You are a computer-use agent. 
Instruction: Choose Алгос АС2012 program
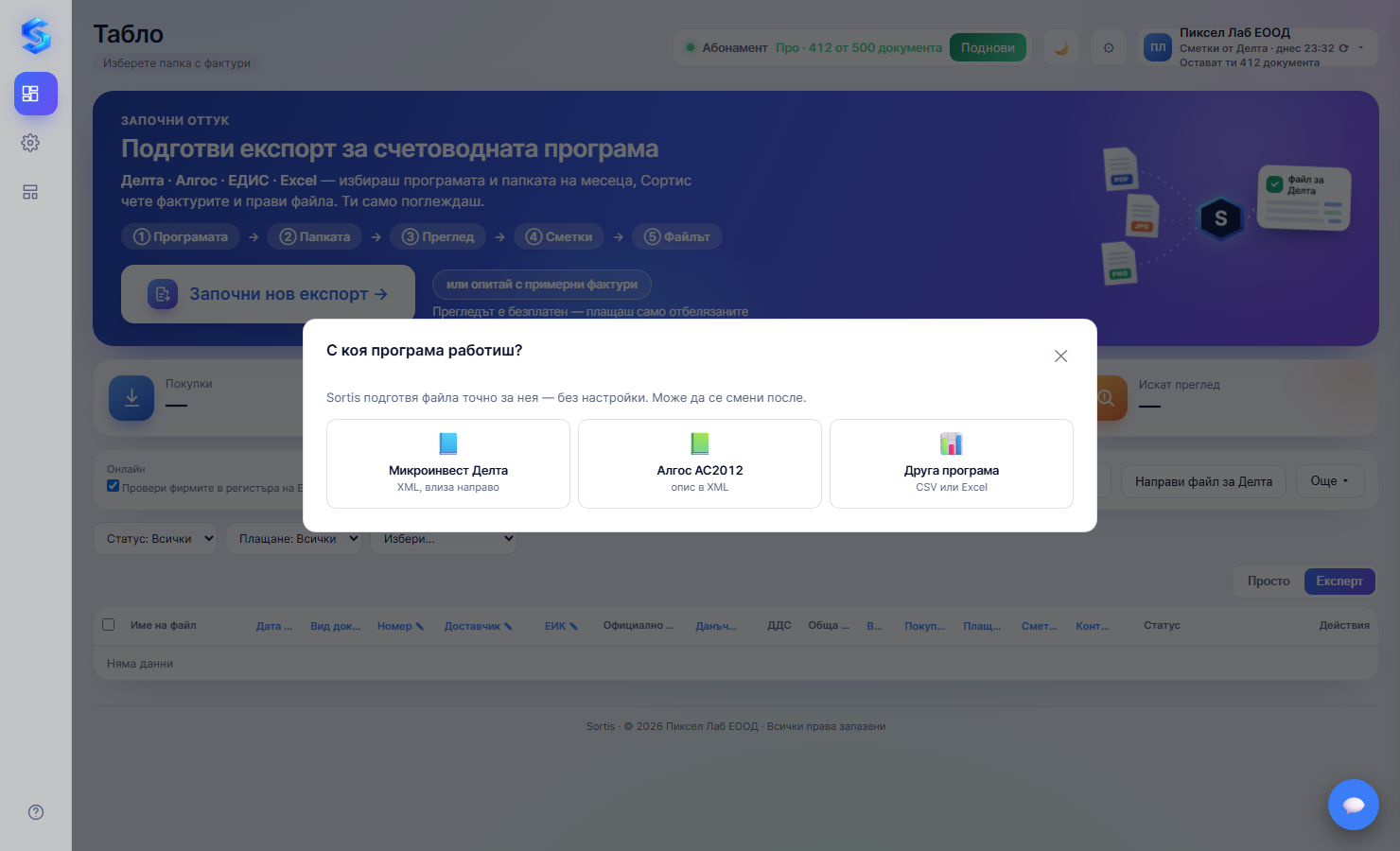pos(700,463)
